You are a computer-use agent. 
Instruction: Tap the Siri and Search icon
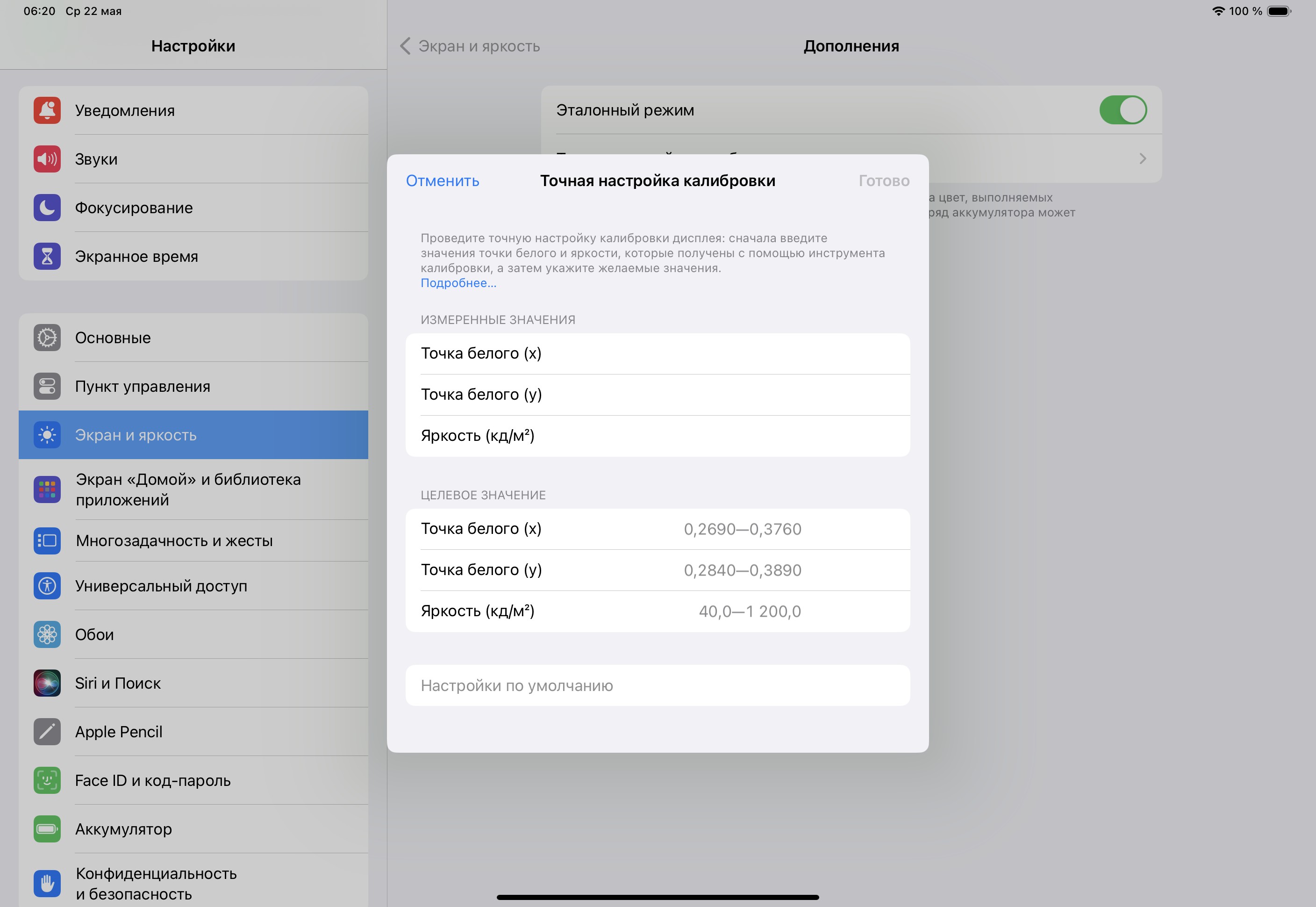[x=47, y=683]
